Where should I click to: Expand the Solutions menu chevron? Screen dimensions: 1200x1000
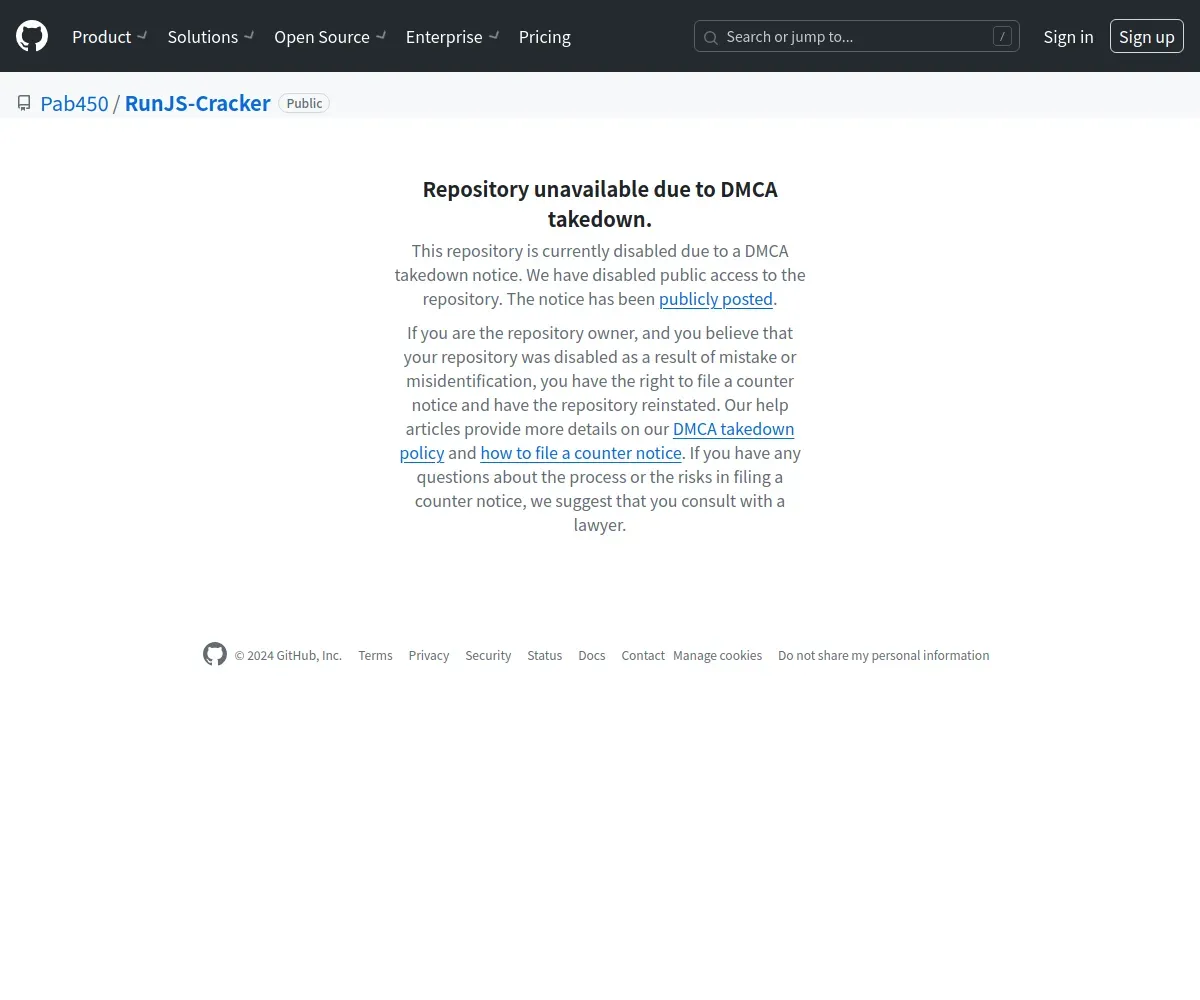[249, 36]
